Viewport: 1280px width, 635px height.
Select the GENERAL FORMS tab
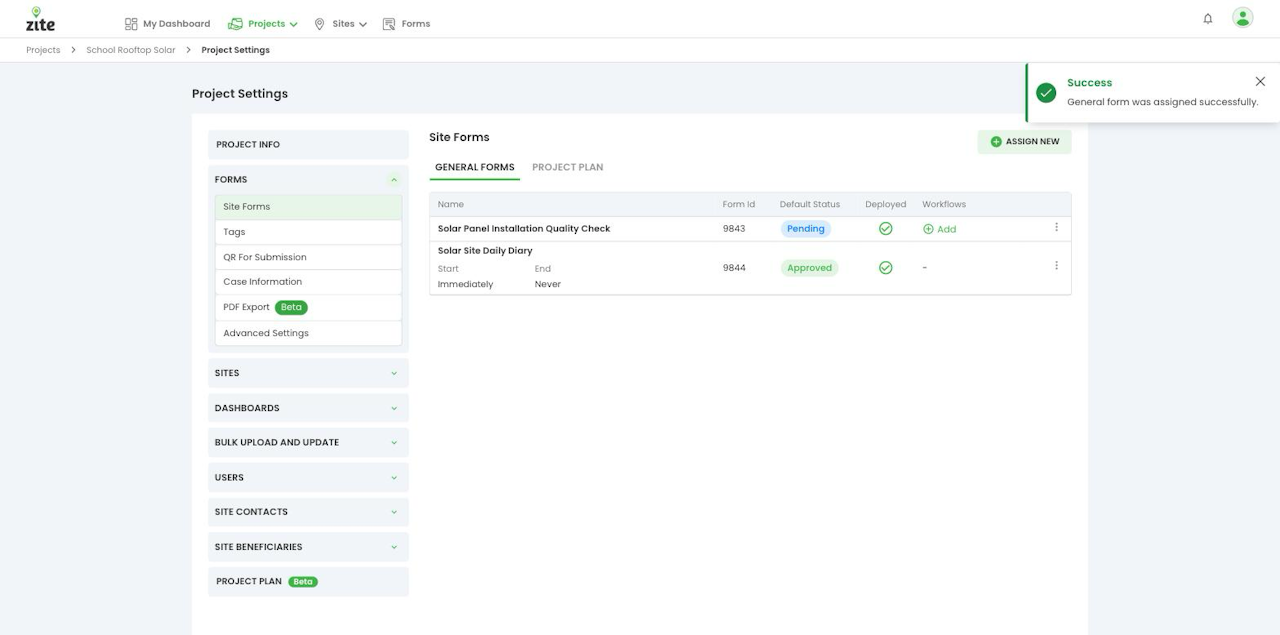click(x=475, y=167)
